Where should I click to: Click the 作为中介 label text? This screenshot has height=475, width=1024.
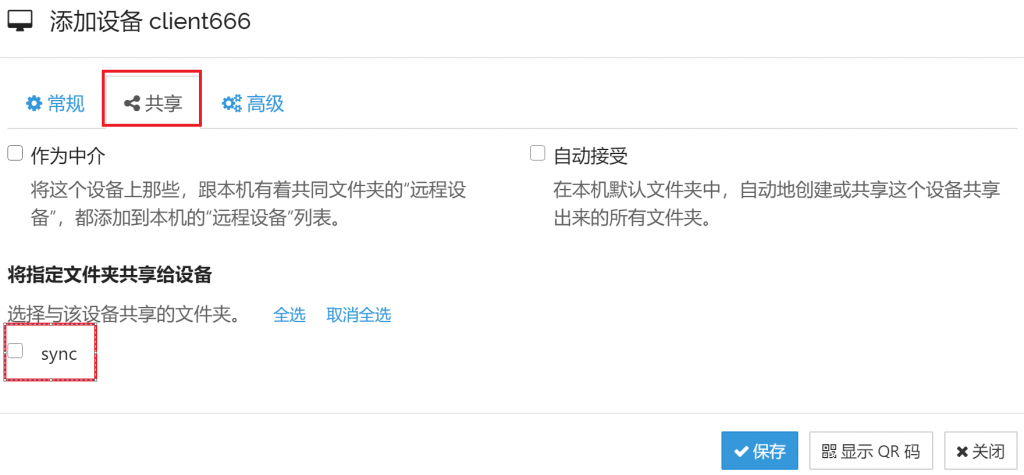pyautogui.click(x=69, y=156)
